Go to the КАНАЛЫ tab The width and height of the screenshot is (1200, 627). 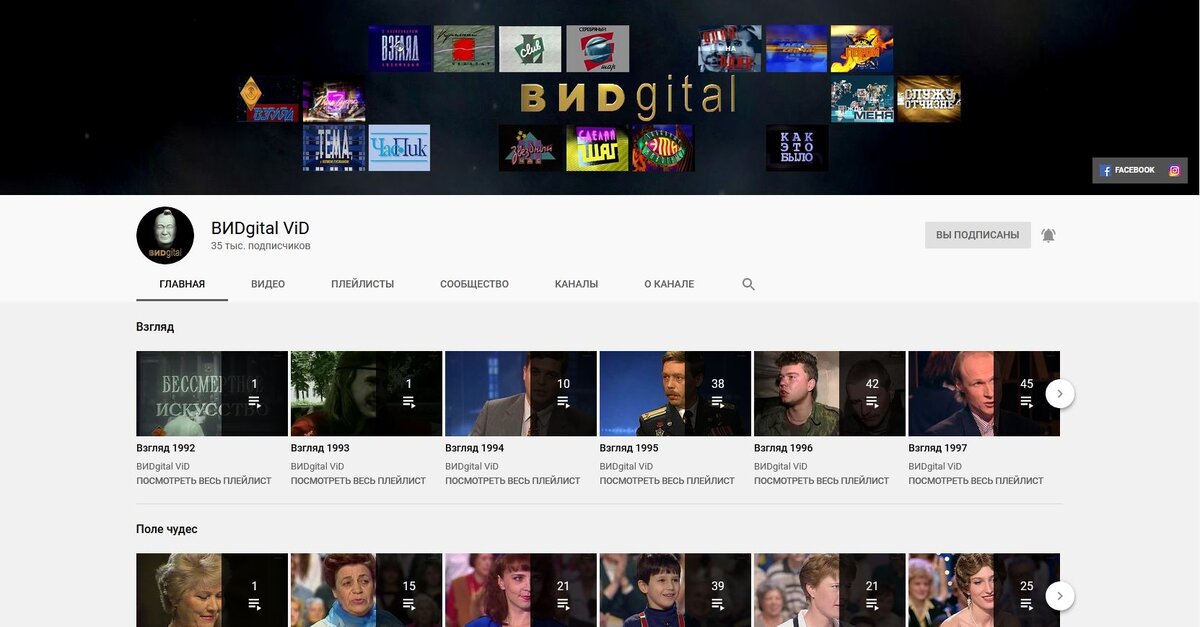tap(576, 284)
